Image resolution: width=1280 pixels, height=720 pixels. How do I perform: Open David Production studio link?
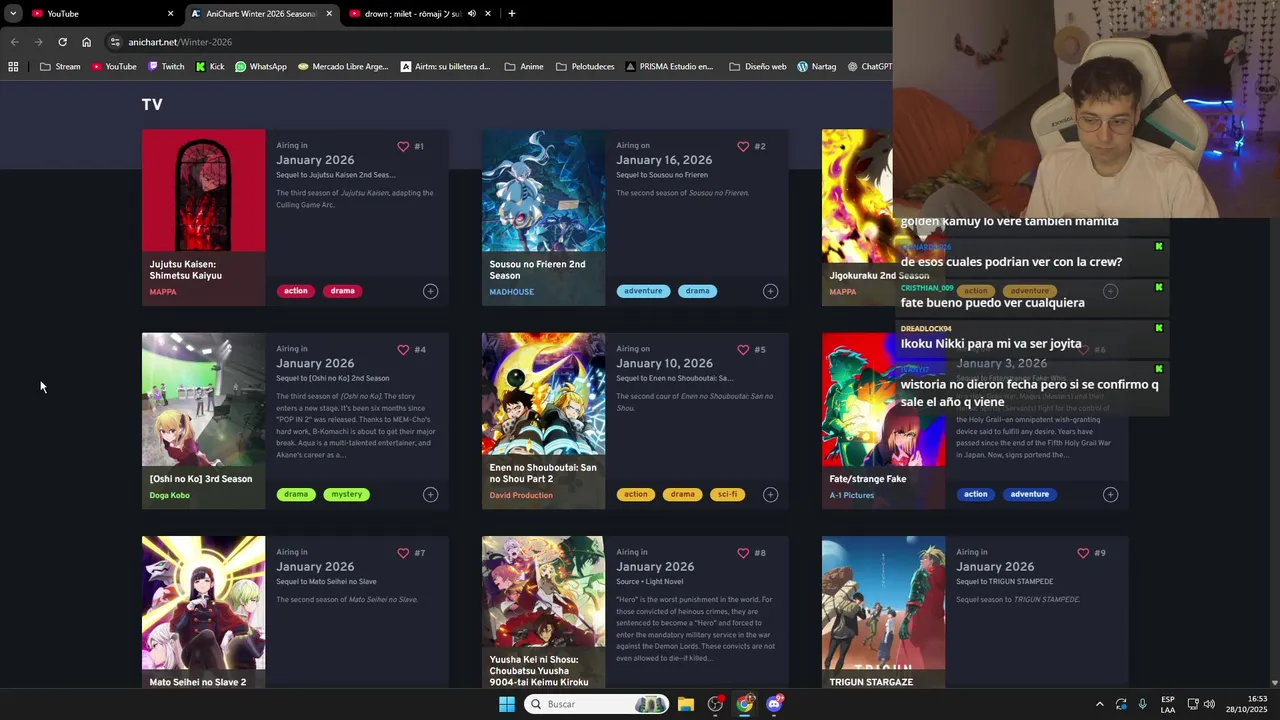[x=521, y=495]
